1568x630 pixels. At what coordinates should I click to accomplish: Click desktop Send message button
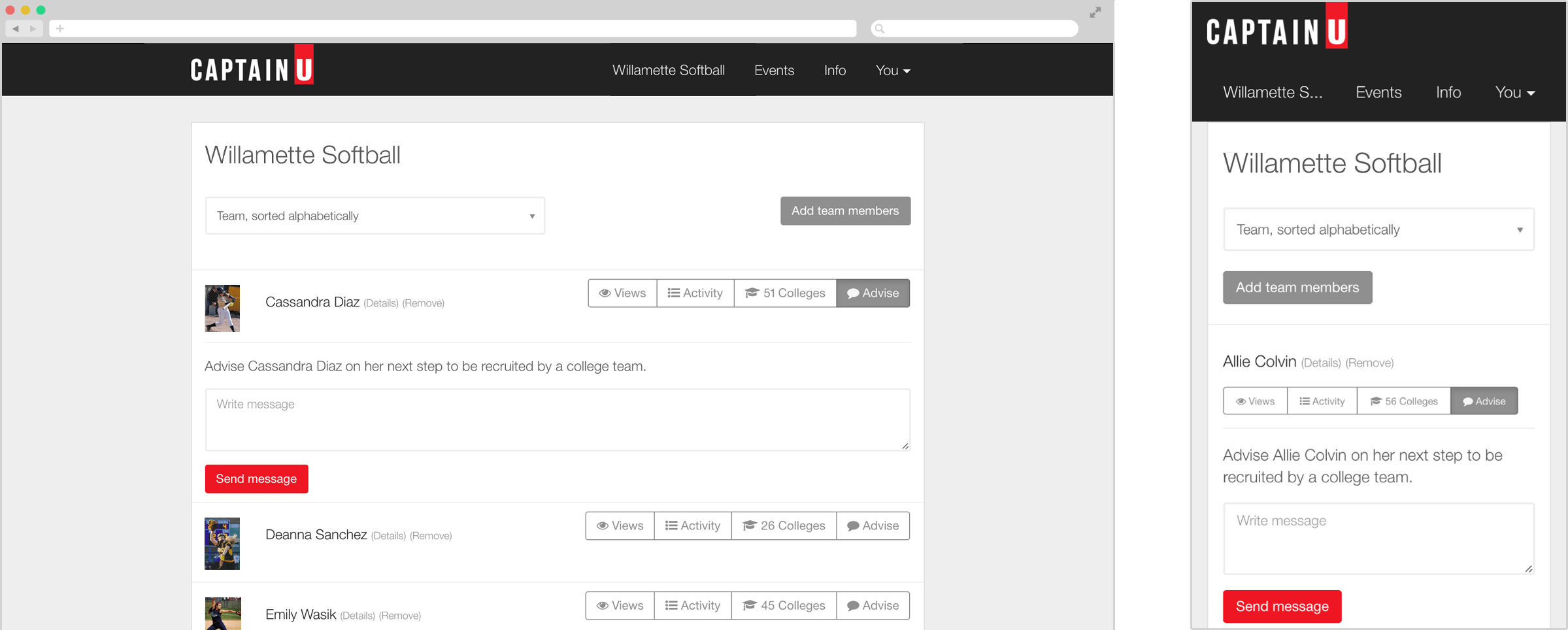256,479
